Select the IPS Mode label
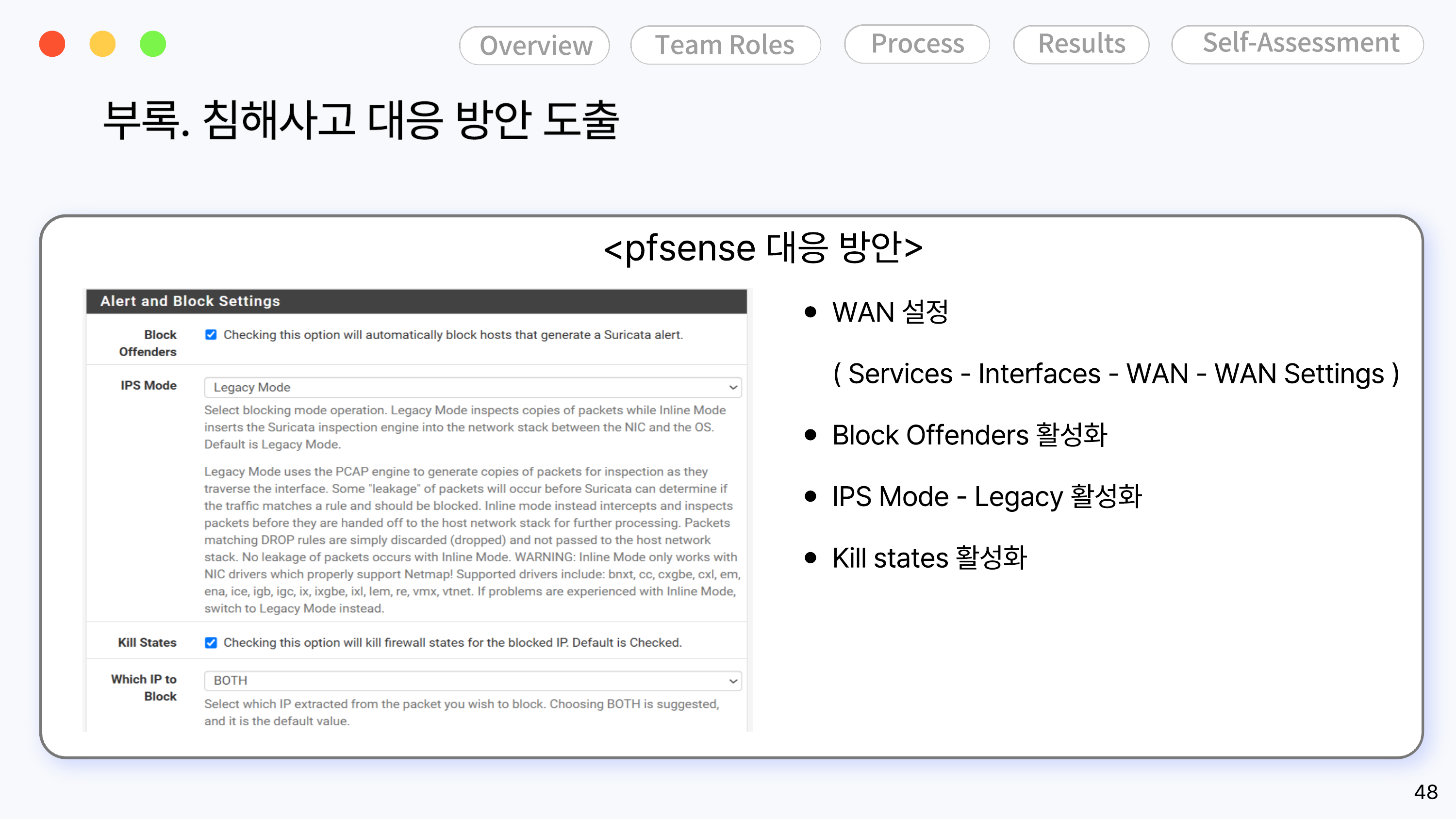 [x=148, y=385]
